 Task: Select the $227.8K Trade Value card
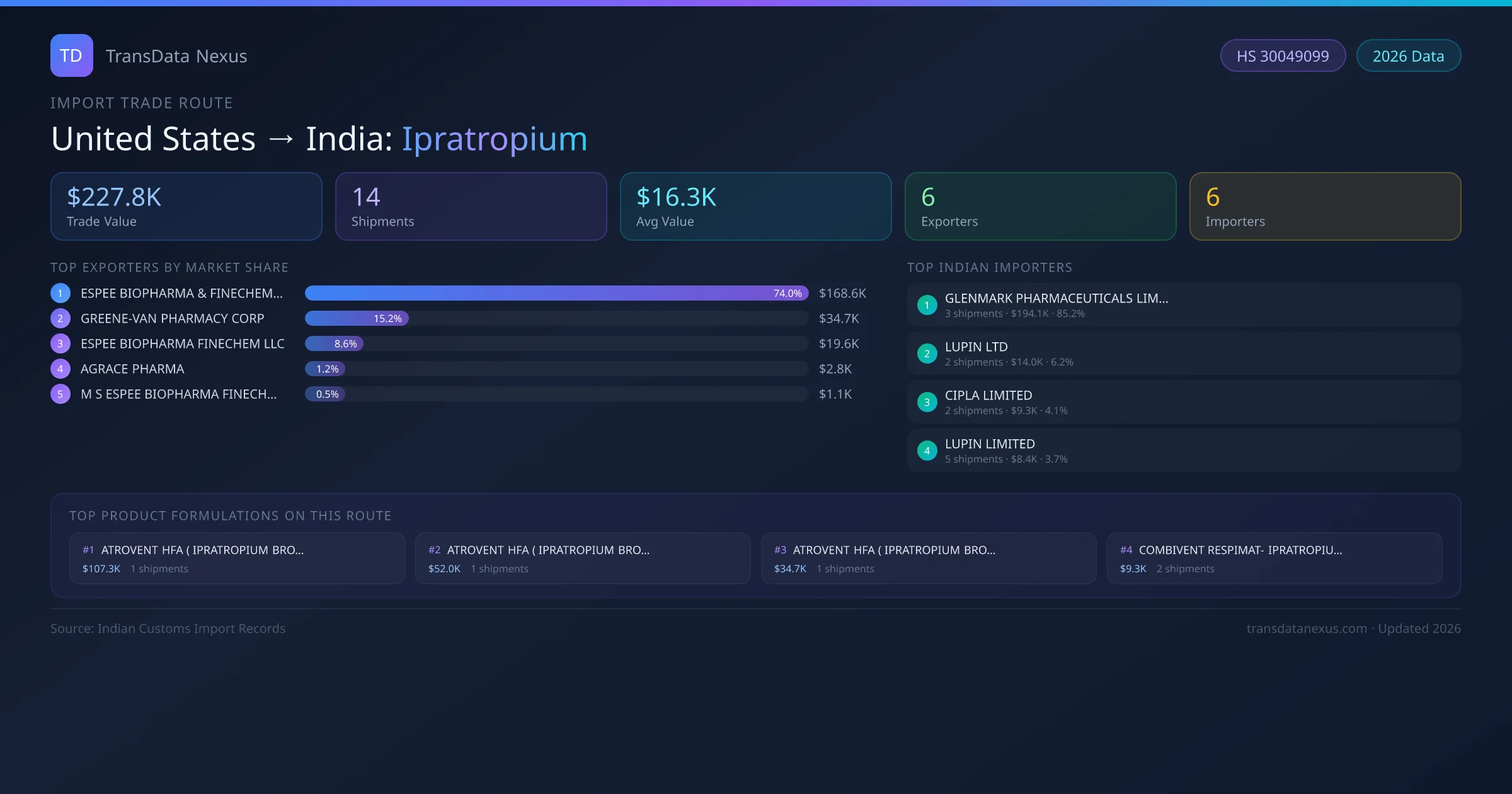[186, 206]
